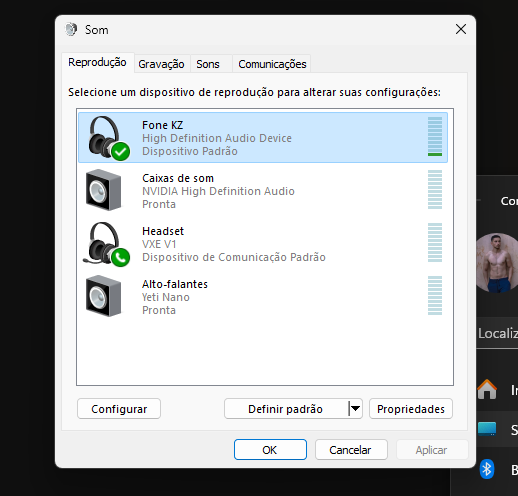Click the user profile picture thumbnail
This screenshot has width=518, height=496.
point(497,263)
